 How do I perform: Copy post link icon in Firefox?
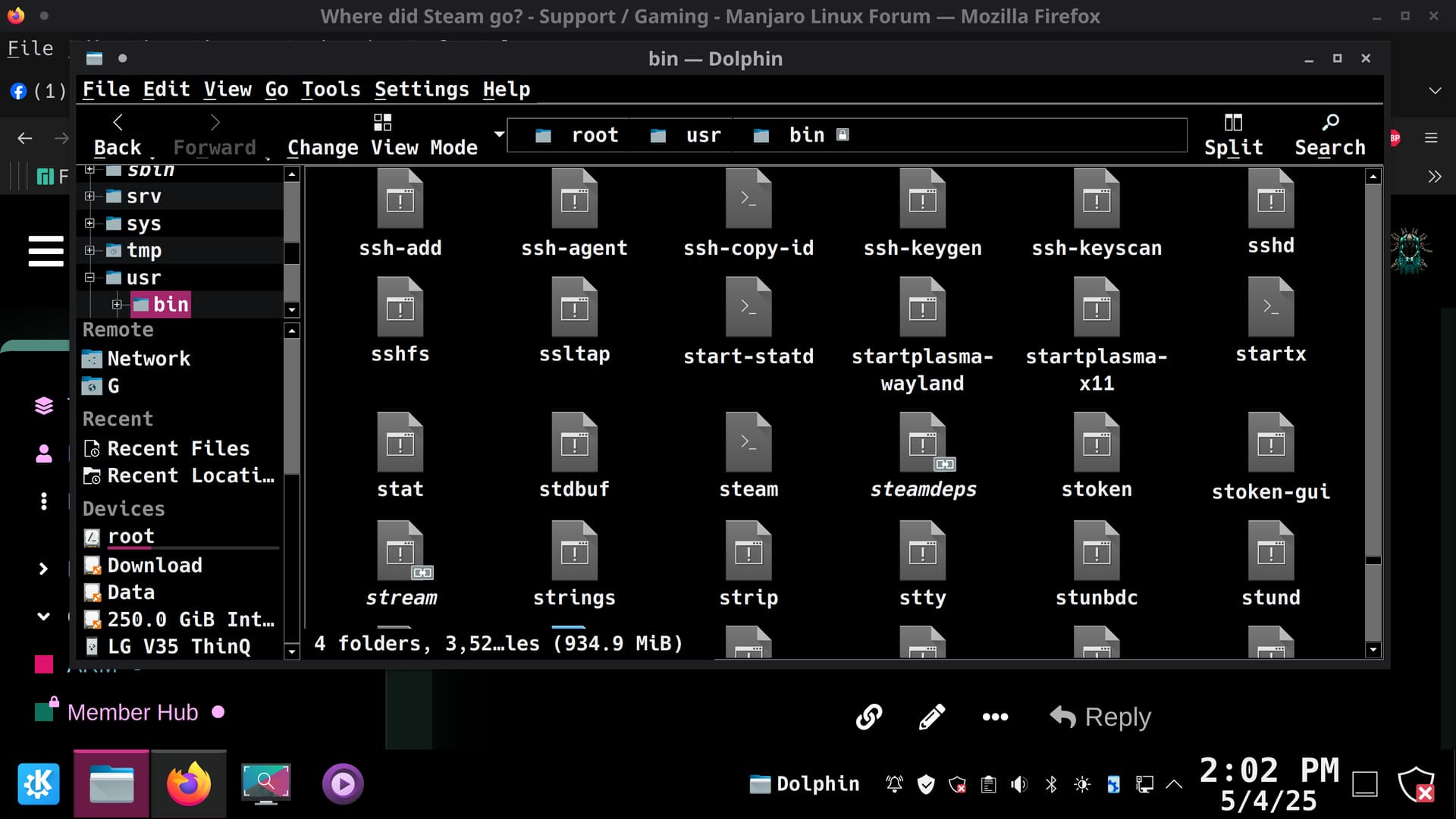point(869,717)
